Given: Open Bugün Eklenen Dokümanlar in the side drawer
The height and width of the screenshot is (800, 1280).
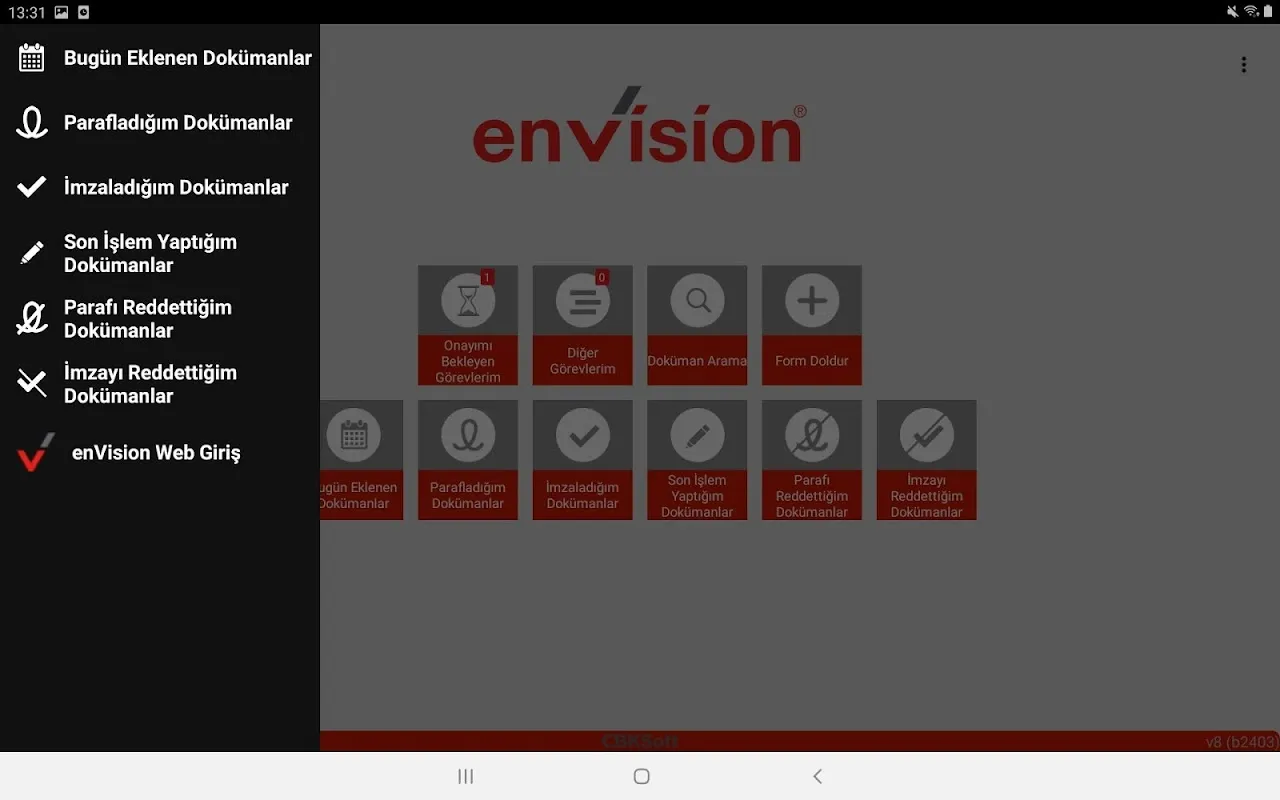Looking at the screenshot, I should [x=160, y=58].
